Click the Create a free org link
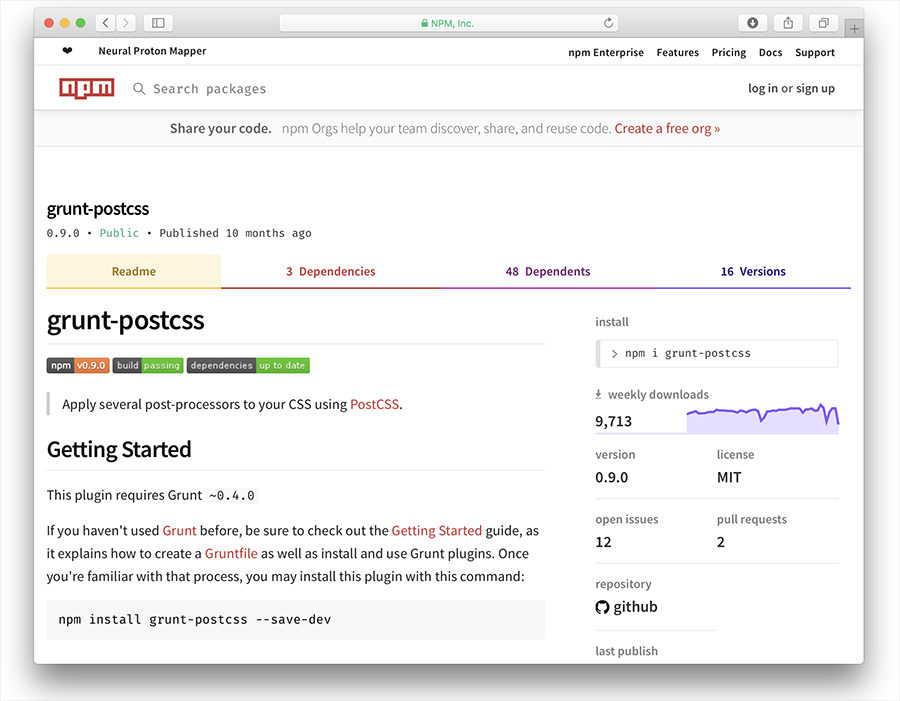900x701 pixels. tap(667, 129)
